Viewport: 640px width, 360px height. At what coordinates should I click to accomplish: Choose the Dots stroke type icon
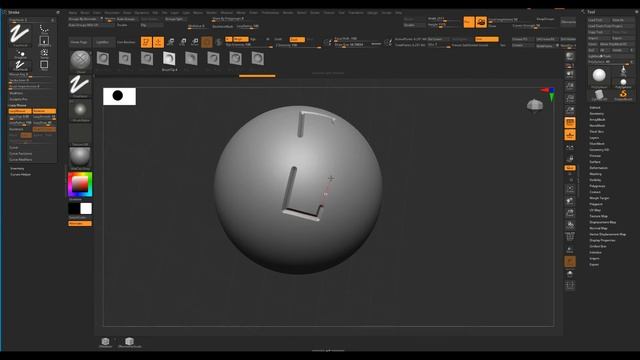44,29
